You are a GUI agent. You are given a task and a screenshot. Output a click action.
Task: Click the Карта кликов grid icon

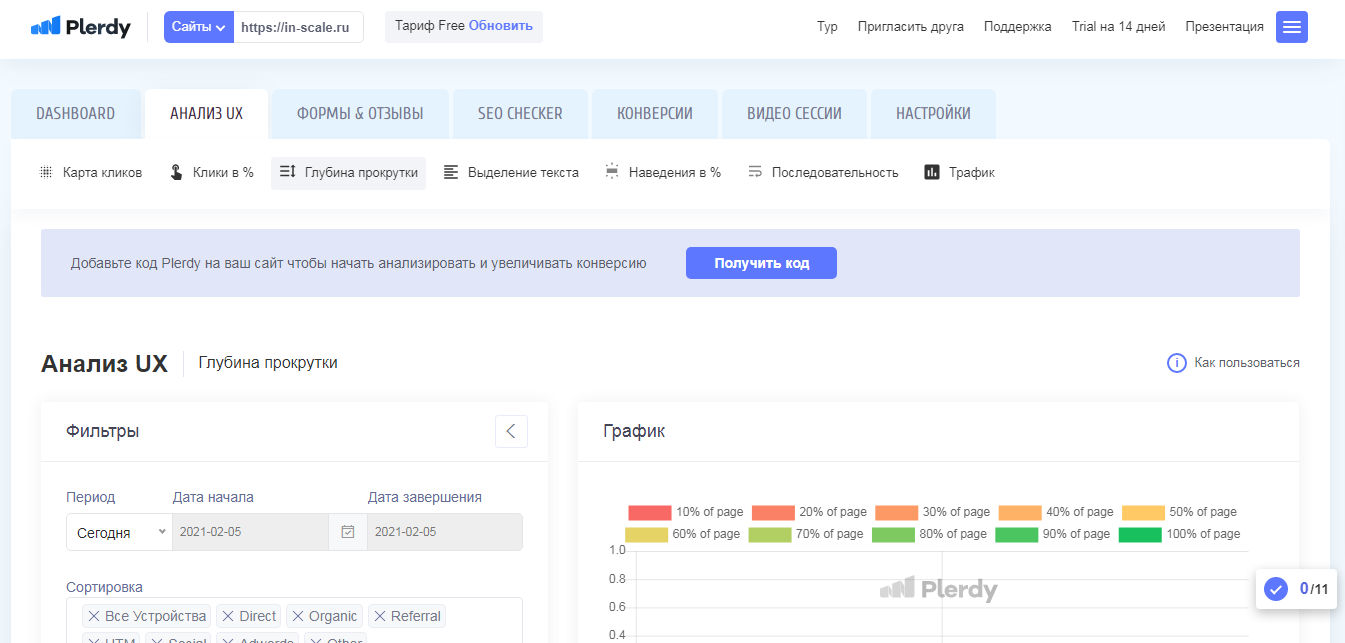click(x=46, y=172)
